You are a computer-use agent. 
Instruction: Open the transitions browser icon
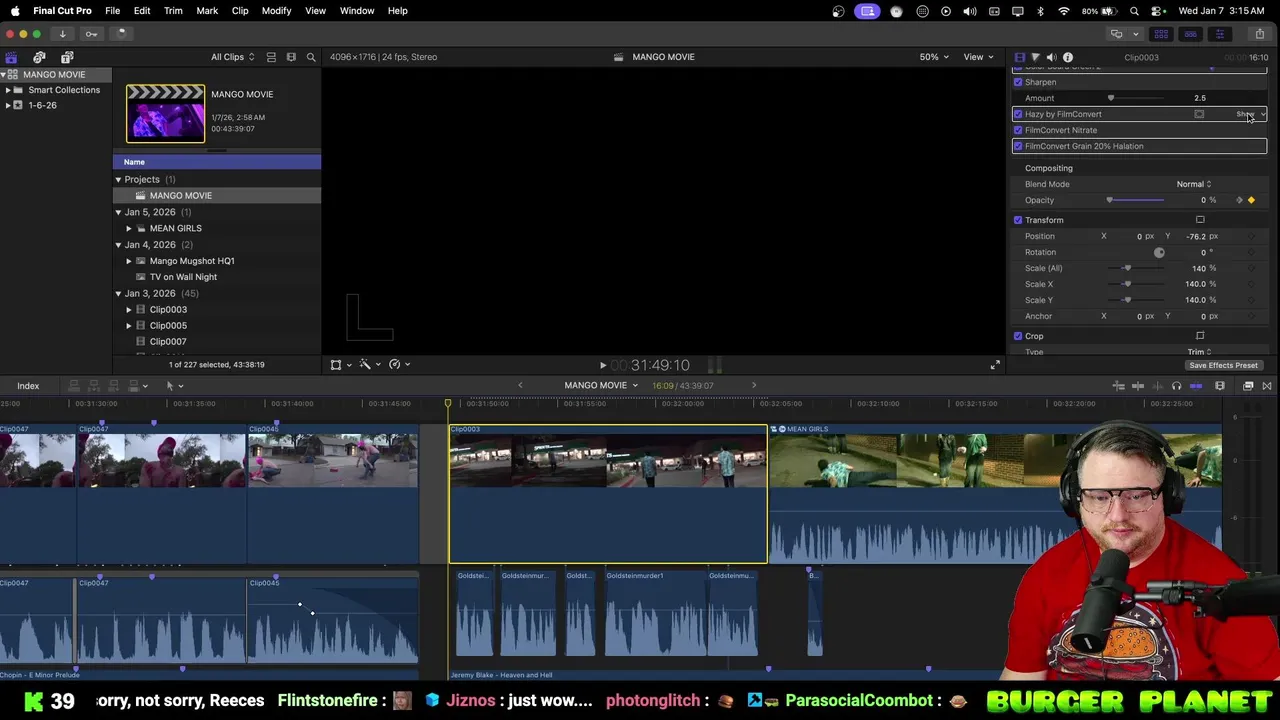1266,386
